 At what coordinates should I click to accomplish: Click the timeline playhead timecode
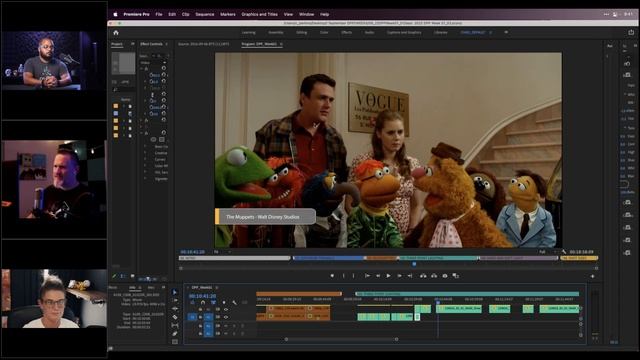coord(202,296)
